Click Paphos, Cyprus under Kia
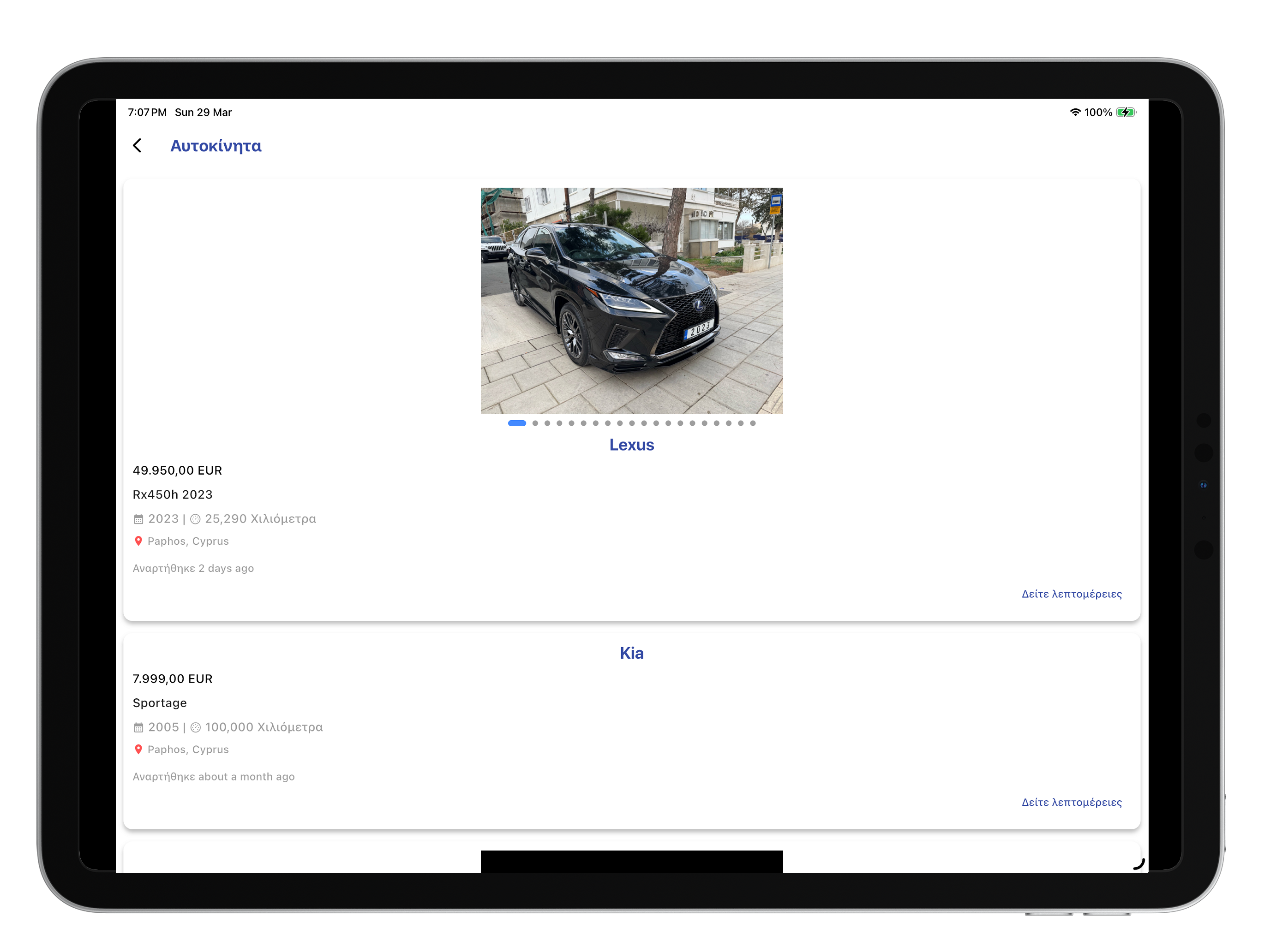The height and width of the screenshot is (952, 1270). coord(188,750)
